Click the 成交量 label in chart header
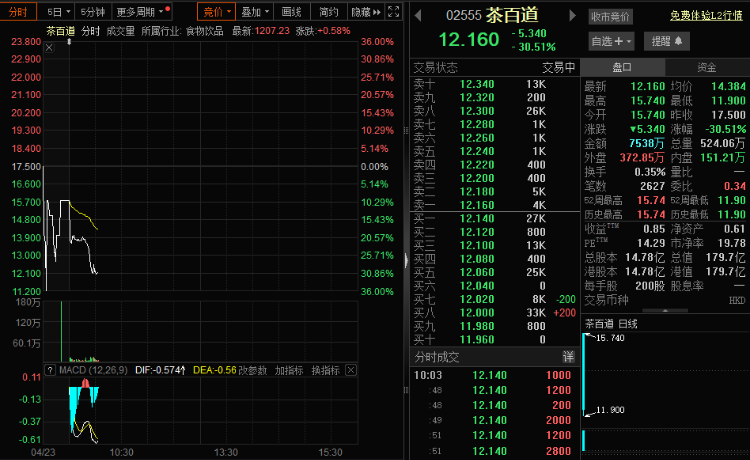The width and height of the screenshot is (750, 460). [x=121, y=31]
